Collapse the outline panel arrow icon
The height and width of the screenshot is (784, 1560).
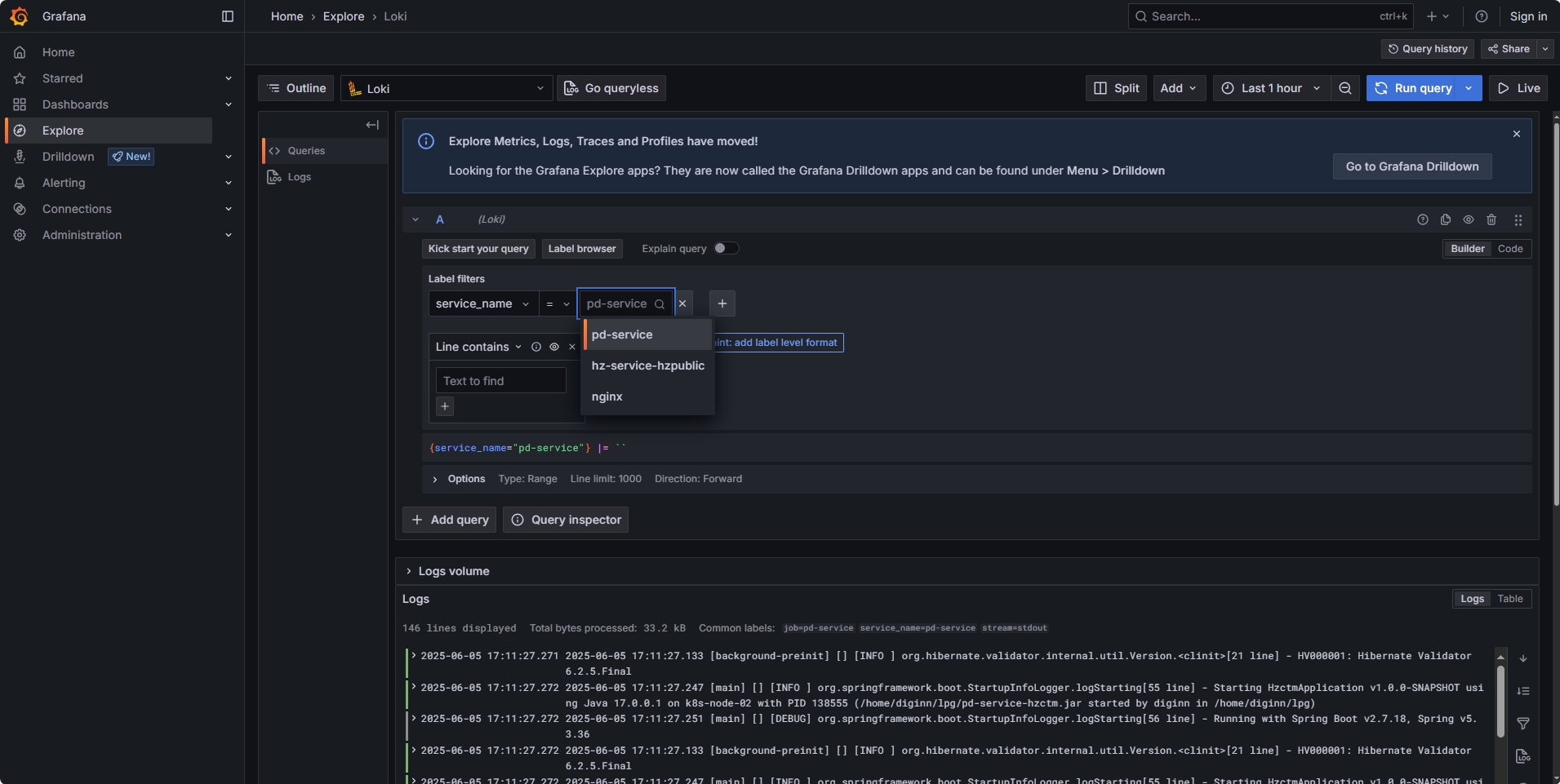(x=372, y=125)
